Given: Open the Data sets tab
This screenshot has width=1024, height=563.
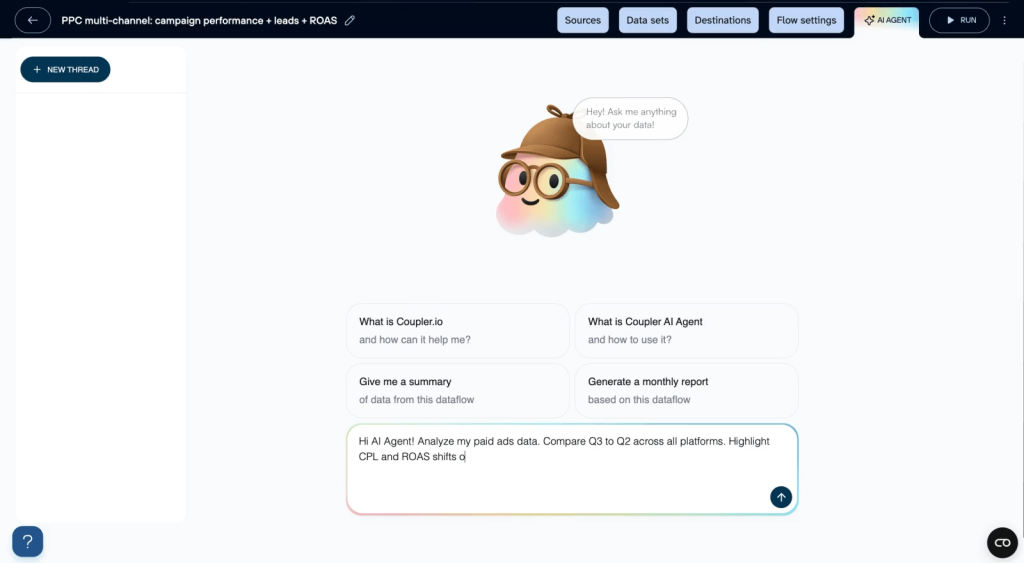Looking at the screenshot, I should coord(649,20).
